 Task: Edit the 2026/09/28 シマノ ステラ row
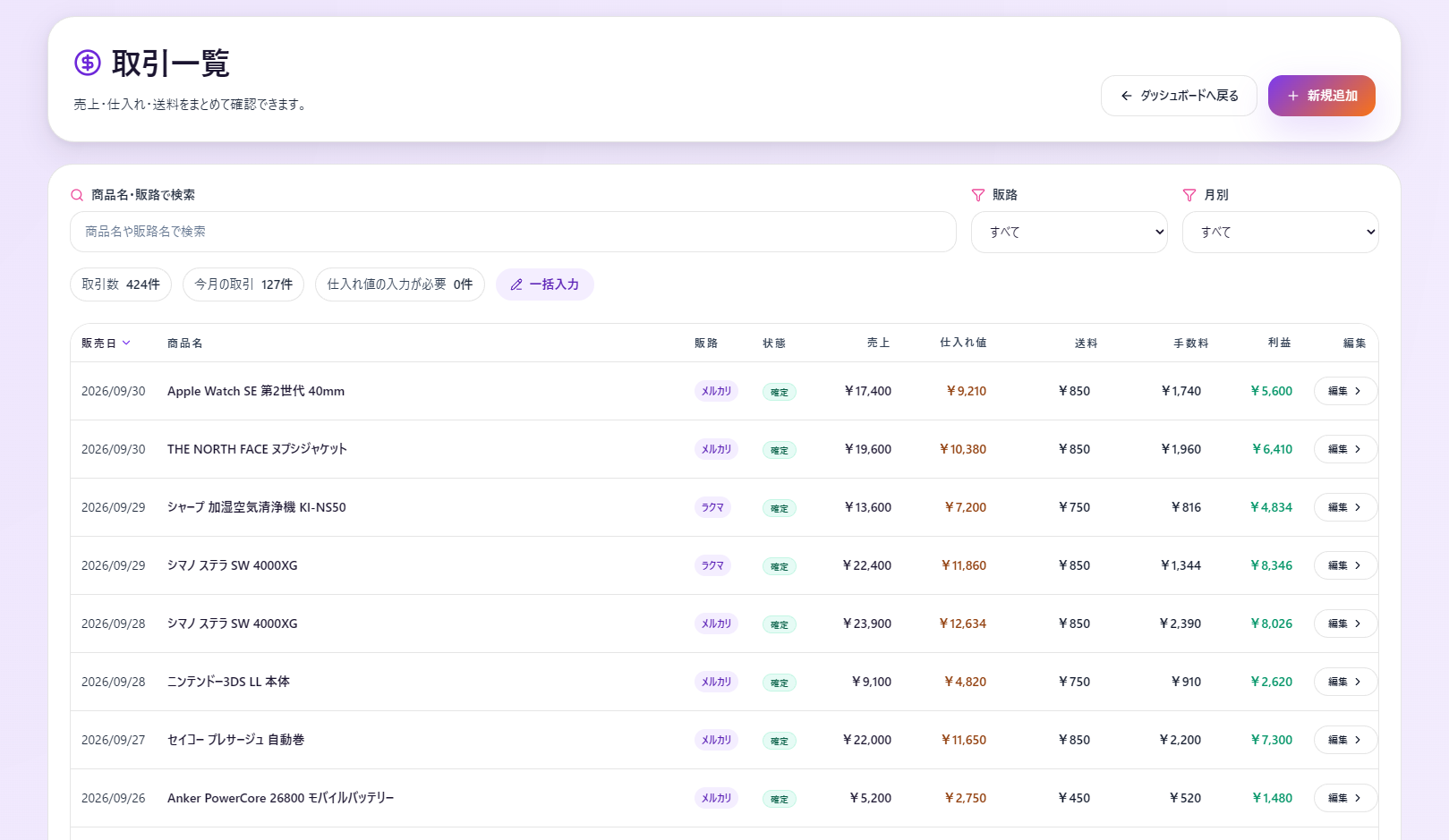(1345, 624)
